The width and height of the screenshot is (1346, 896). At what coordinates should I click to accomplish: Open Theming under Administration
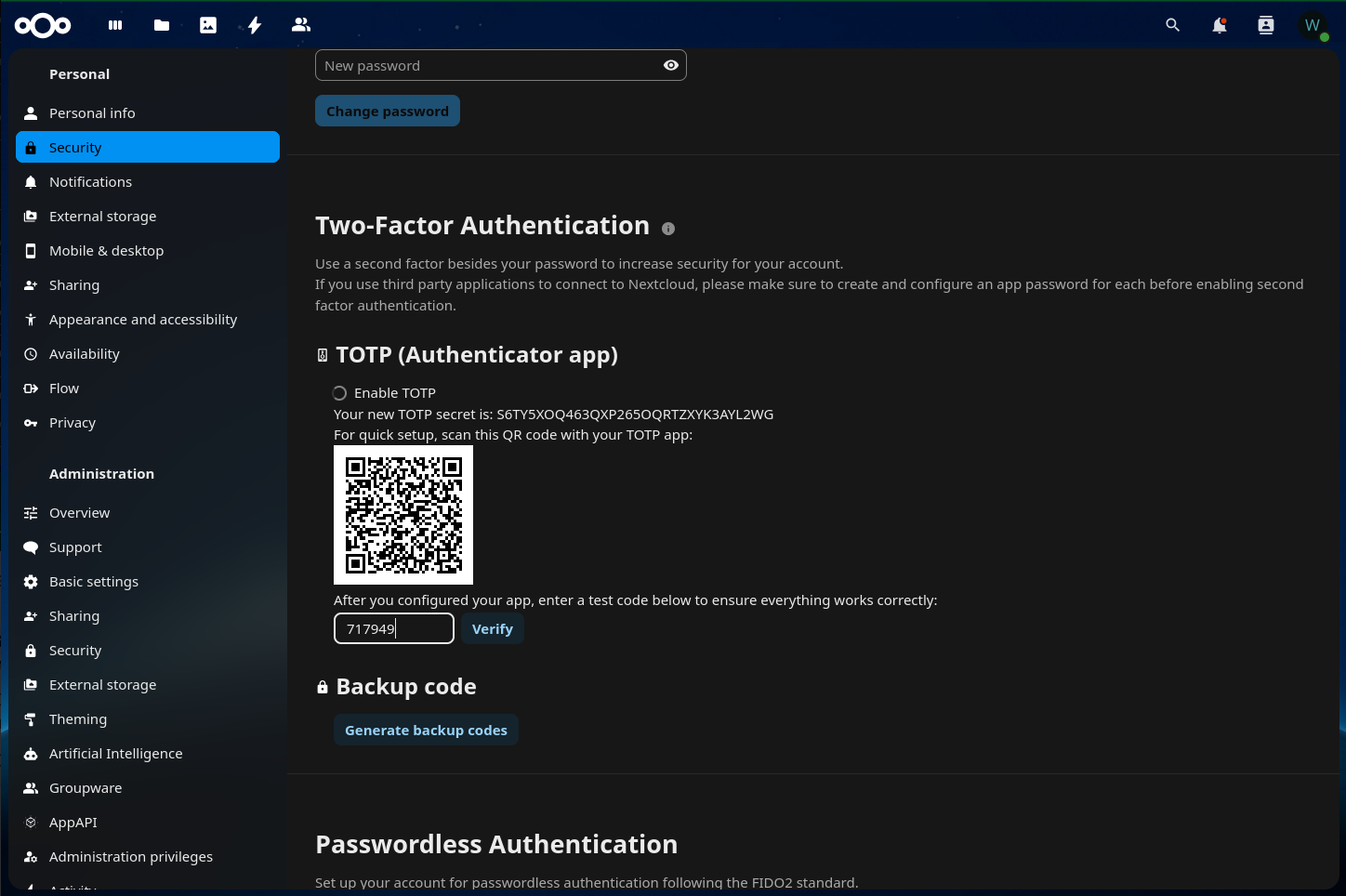click(x=78, y=719)
